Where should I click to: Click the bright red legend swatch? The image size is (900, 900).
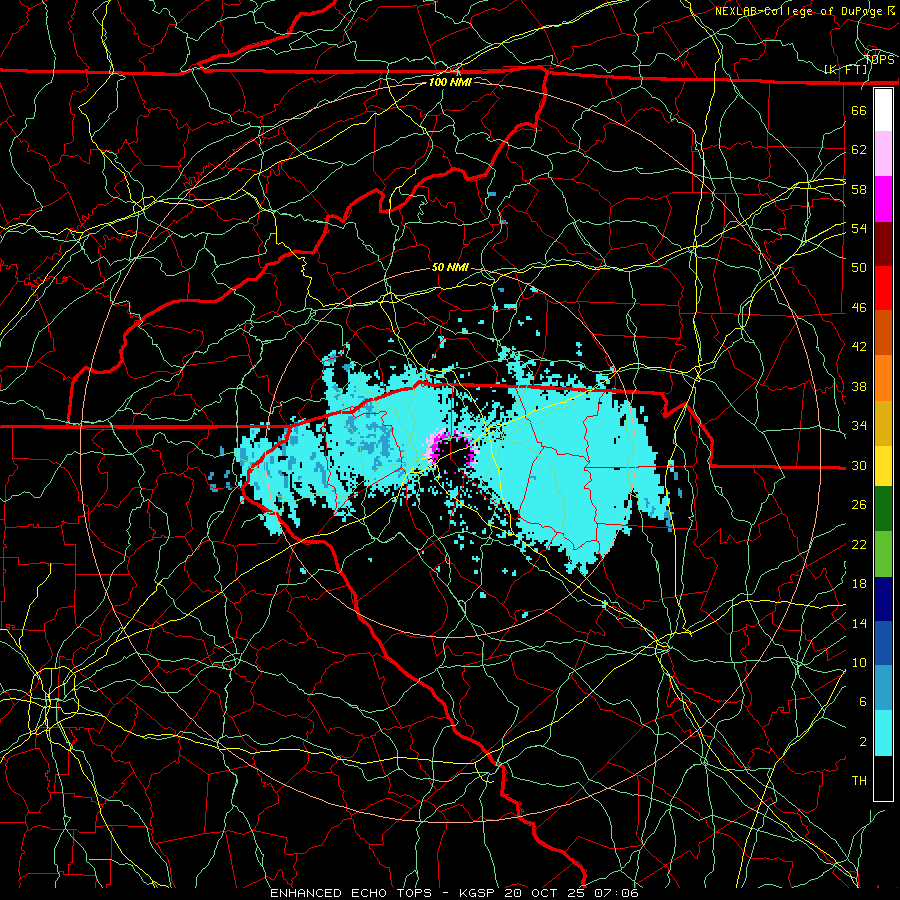tap(883, 288)
